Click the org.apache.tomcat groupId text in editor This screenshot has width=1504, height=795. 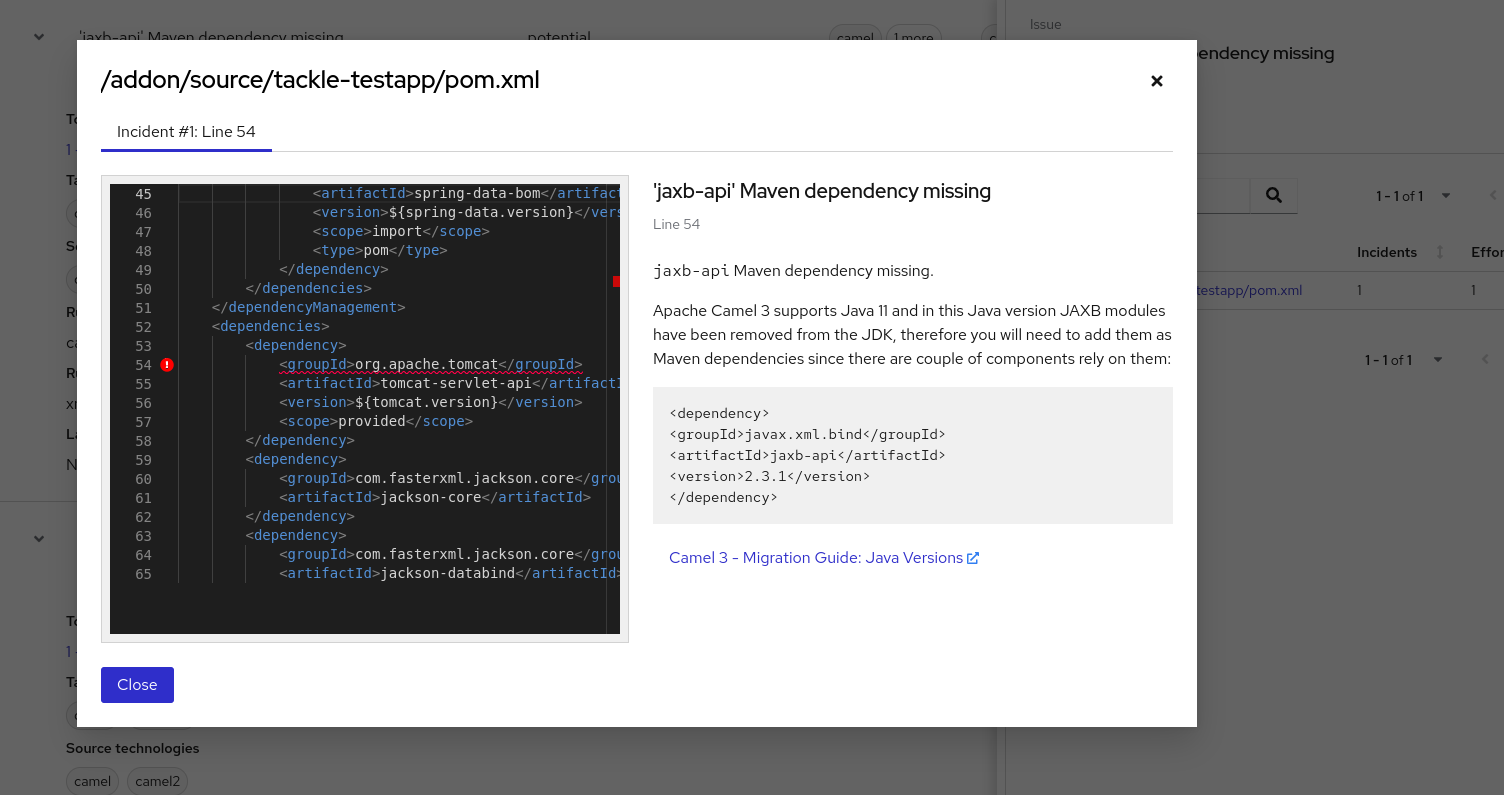[426, 365]
